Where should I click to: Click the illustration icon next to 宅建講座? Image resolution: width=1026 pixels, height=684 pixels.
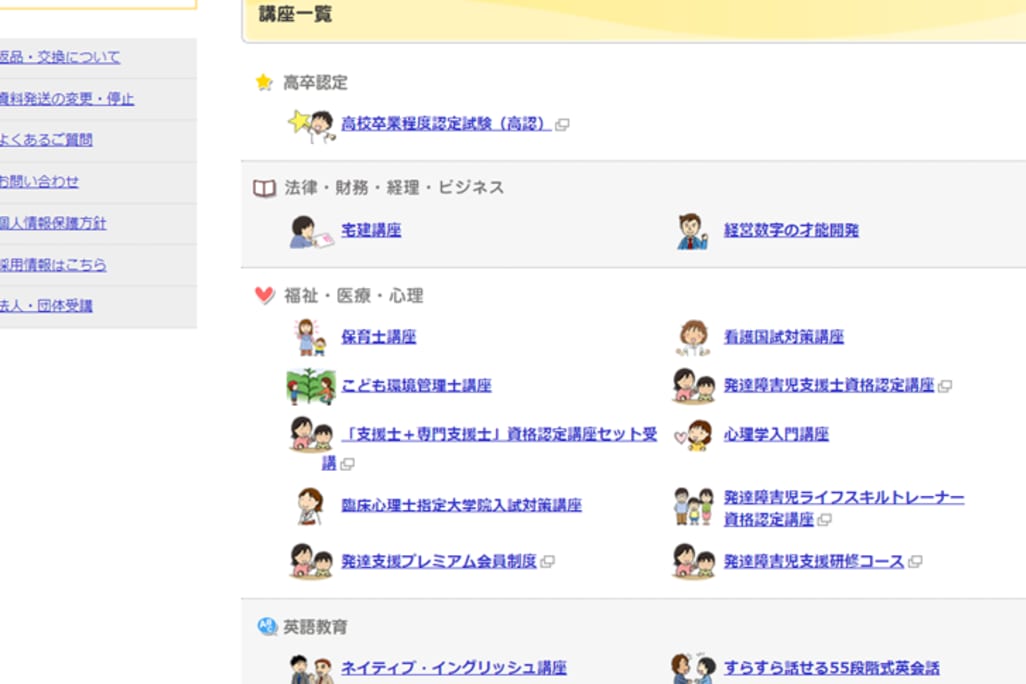pos(310,231)
